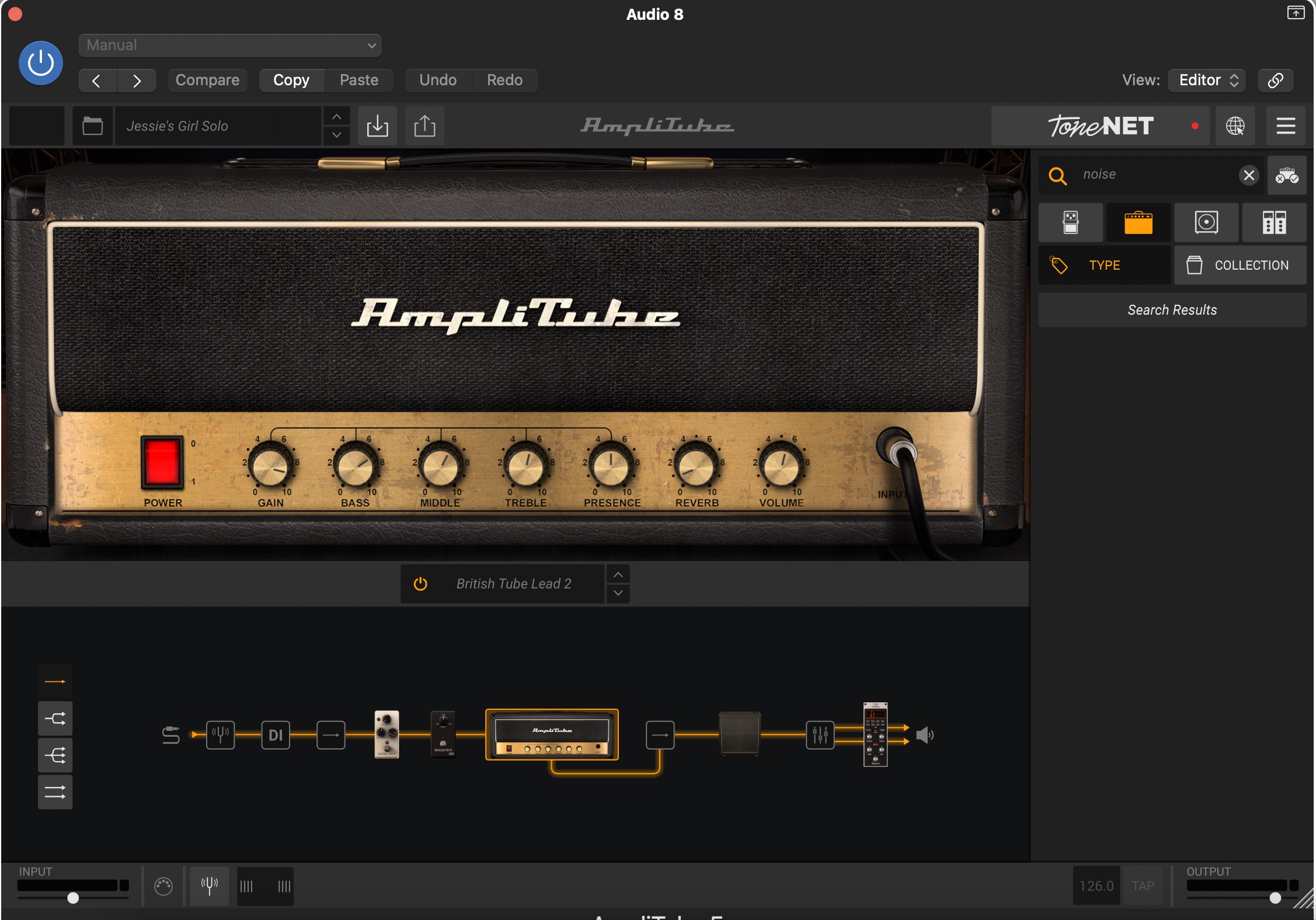Image resolution: width=1316 pixels, height=920 pixels.
Task: Select the amplifier gear tab
Action: (1139, 222)
